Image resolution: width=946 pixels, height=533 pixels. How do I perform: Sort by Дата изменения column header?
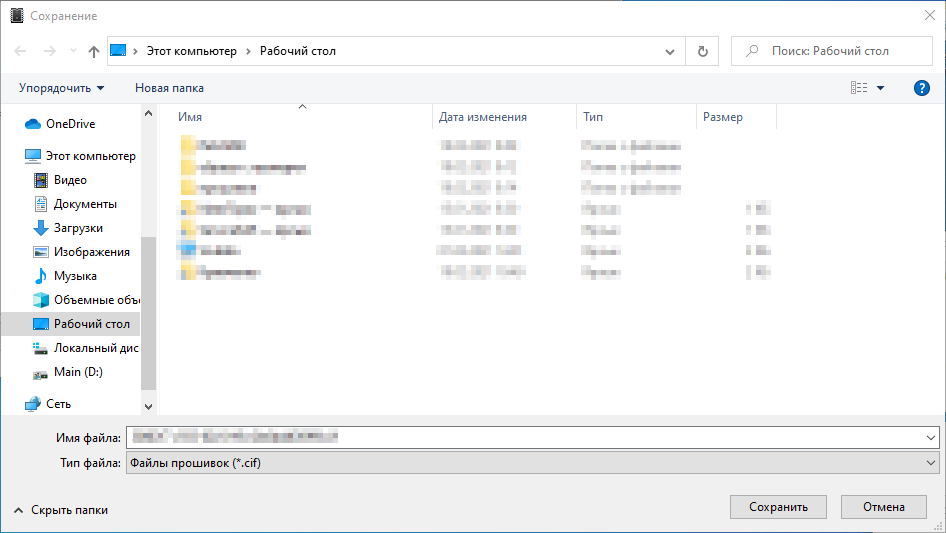pyautogui.click(x=483, y=117)
